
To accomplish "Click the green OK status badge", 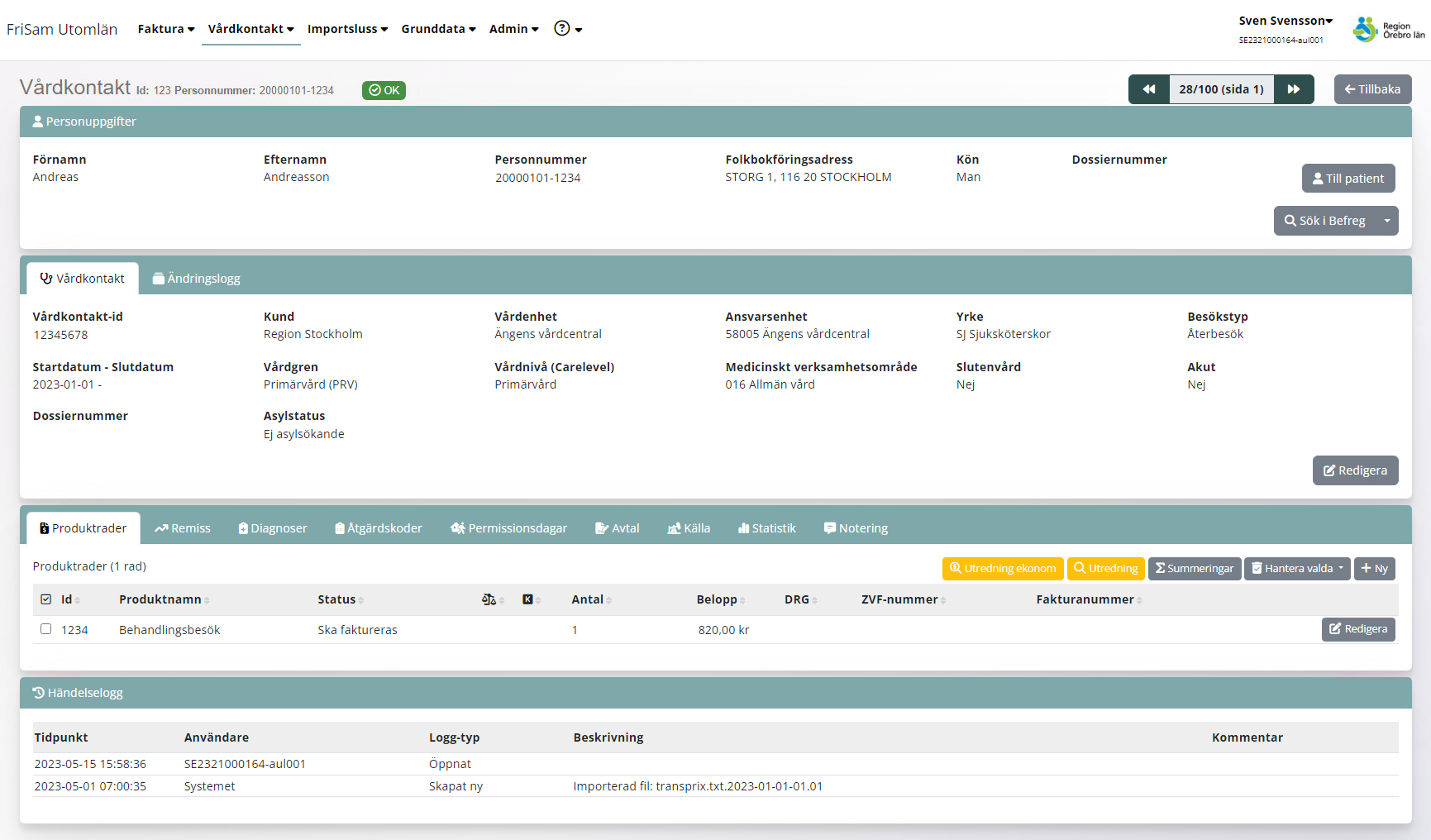I will pyautogui.click(x=384, y=90).
